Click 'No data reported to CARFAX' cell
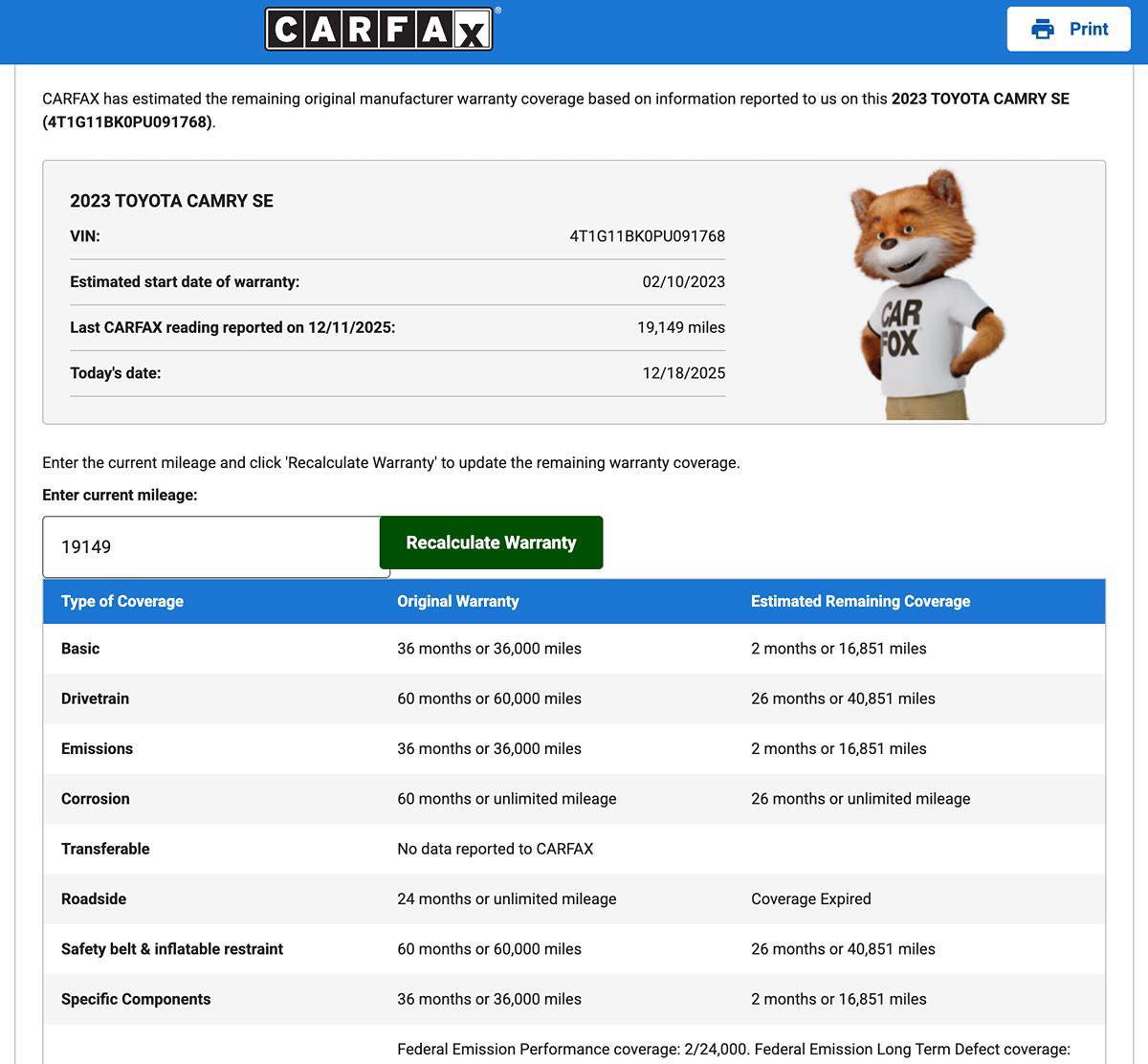Screen dimensions: 1148x1064 (495, 849)
